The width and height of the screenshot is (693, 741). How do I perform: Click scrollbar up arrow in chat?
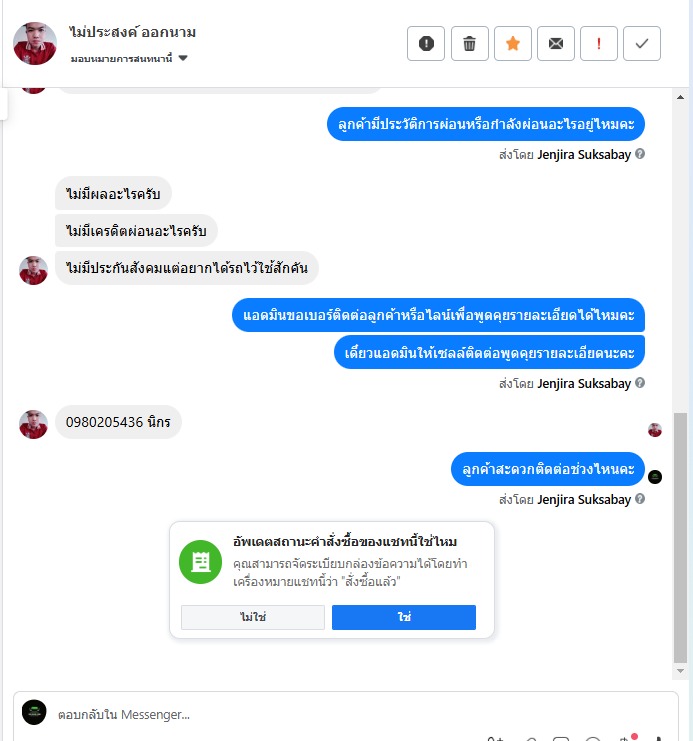(x=680, y=97)
